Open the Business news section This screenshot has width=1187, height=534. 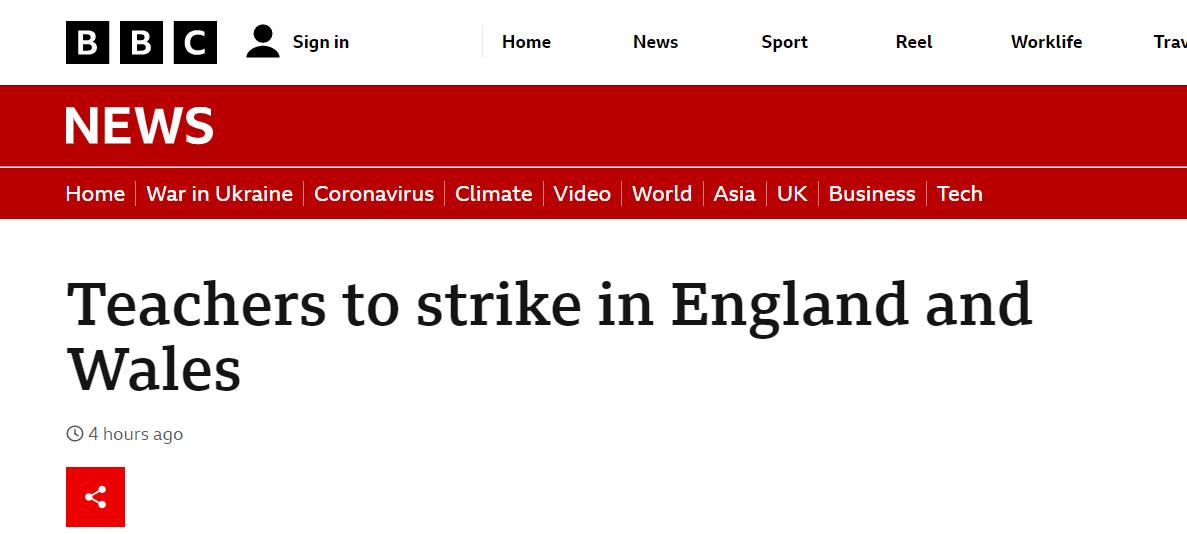[872, 194]
